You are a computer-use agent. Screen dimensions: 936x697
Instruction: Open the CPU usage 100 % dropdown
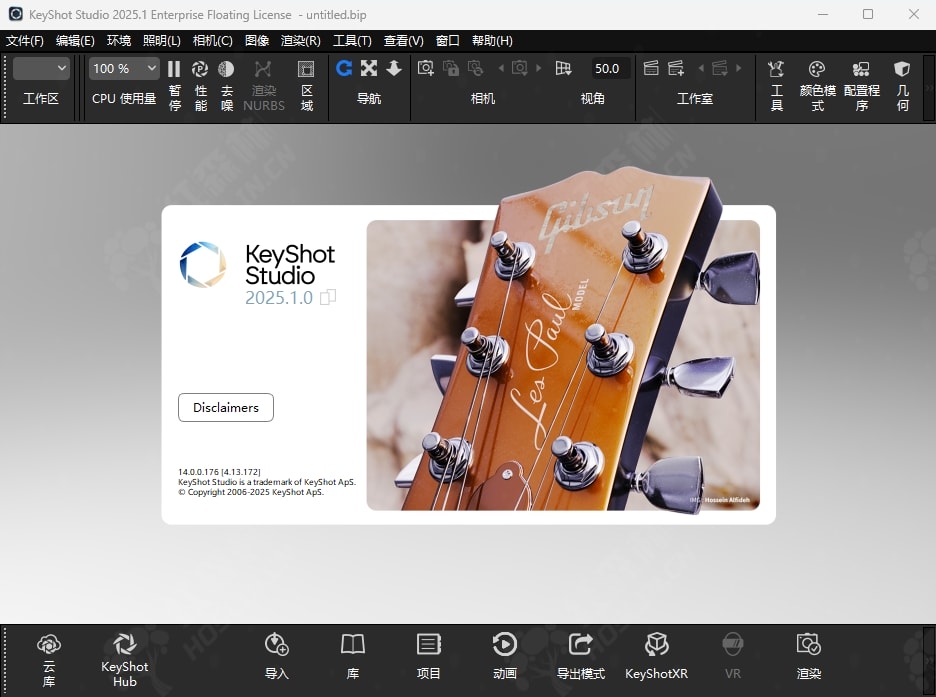point(124,68)
